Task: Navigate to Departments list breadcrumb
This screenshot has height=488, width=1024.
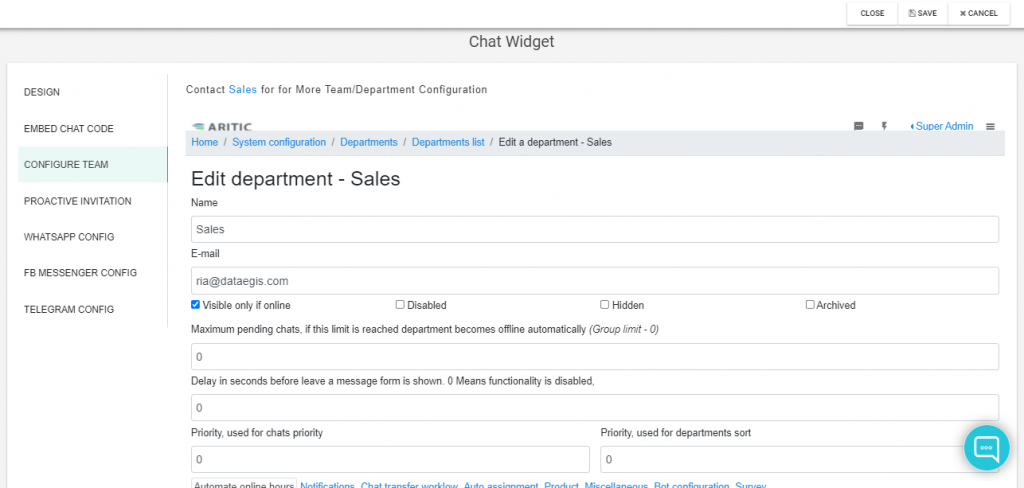Action: coord(448,142)
